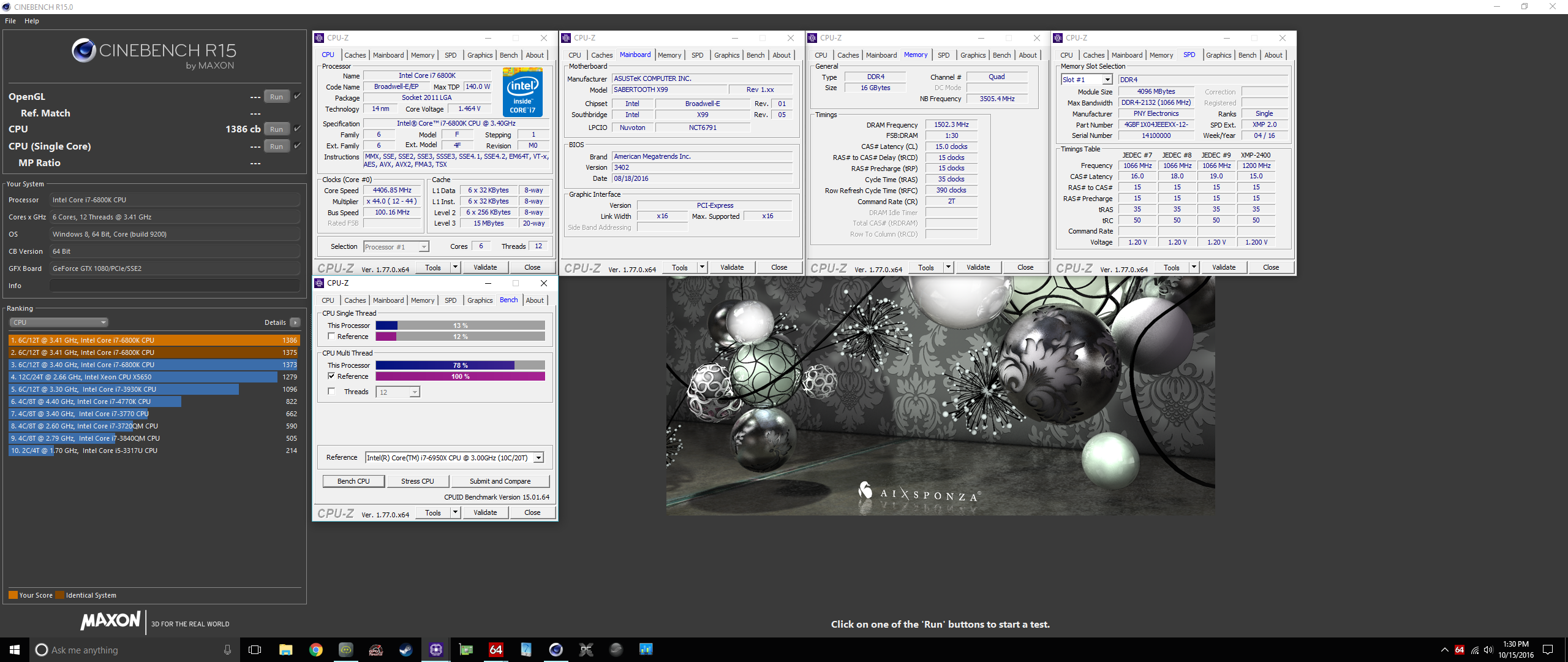
Task: Toggle the CPU (Single Core) test checkmark
Action: 297,146
